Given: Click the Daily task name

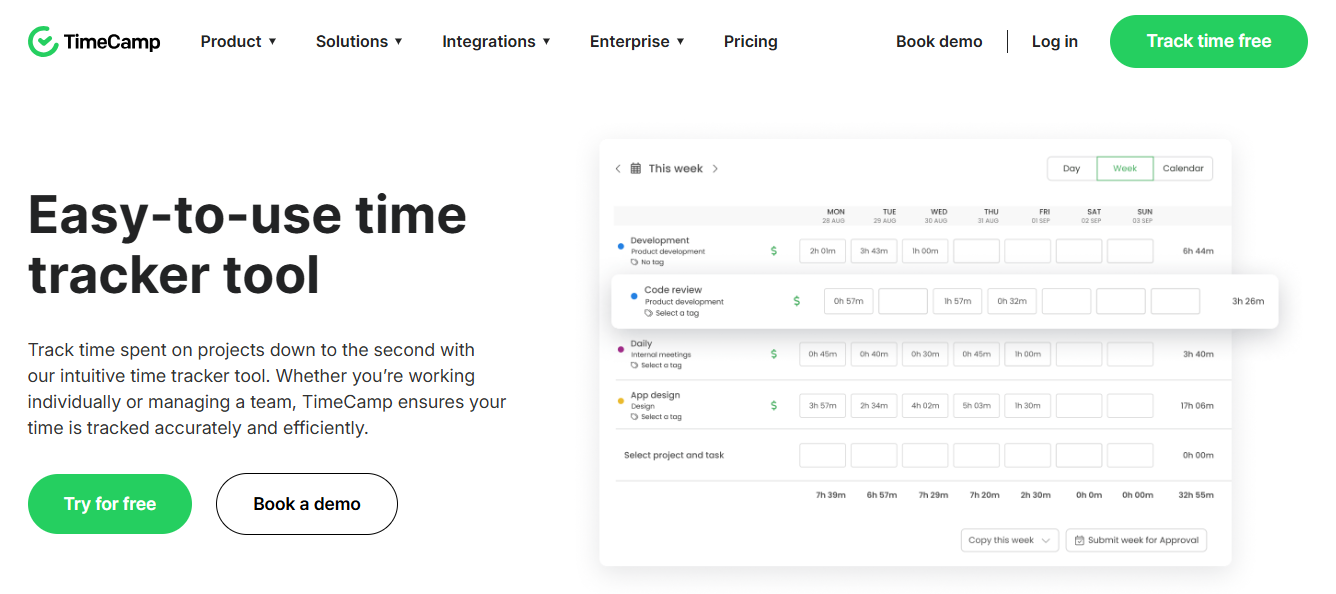Looking at the screenshot, I should point(641,343).
